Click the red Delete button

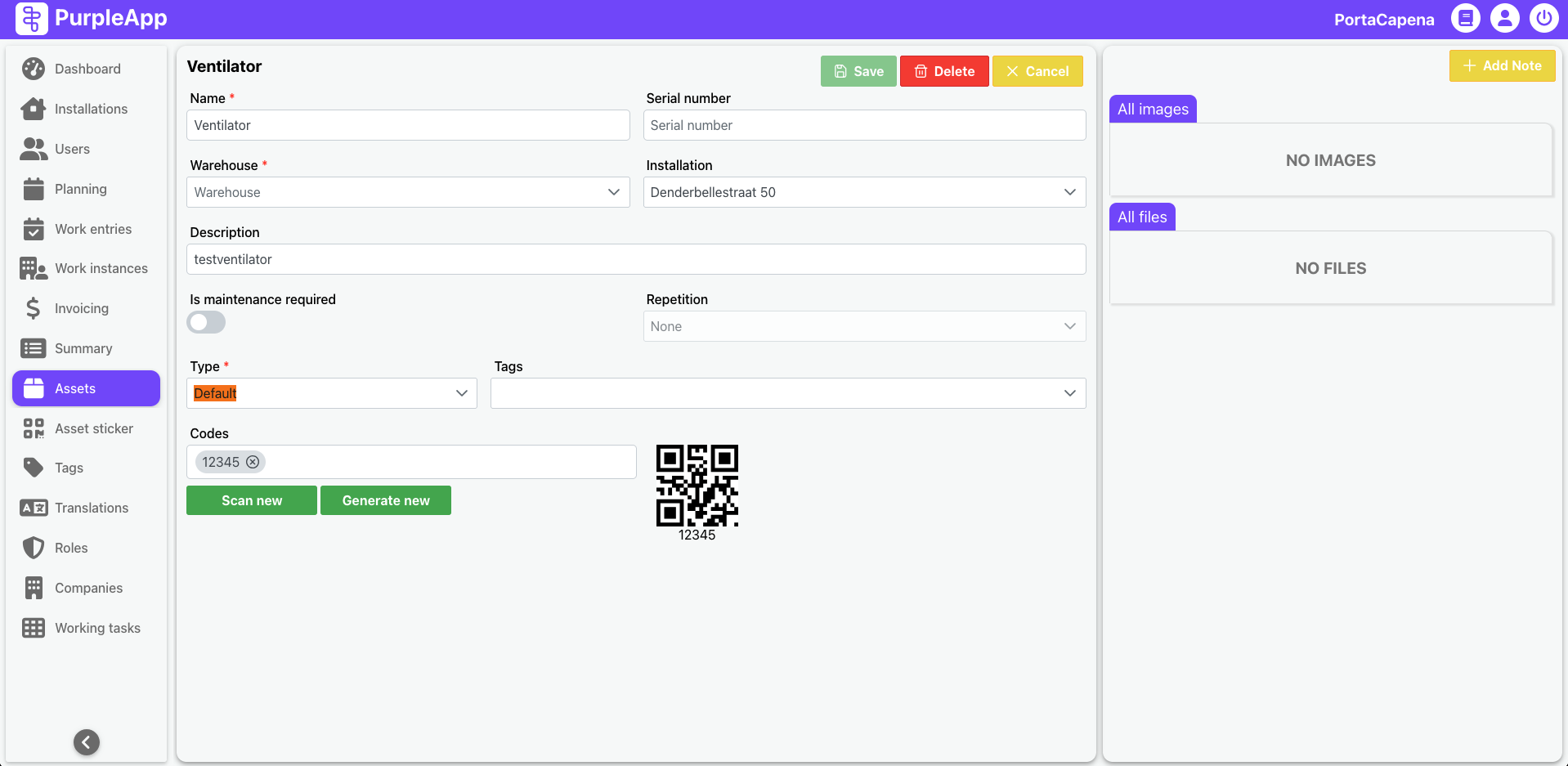(x=944, y=71)
